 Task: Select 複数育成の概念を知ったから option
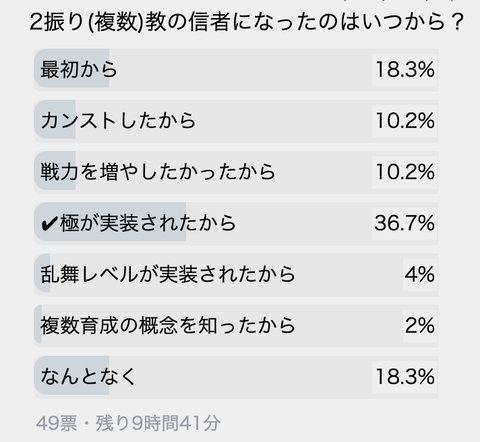pos(236,325)
